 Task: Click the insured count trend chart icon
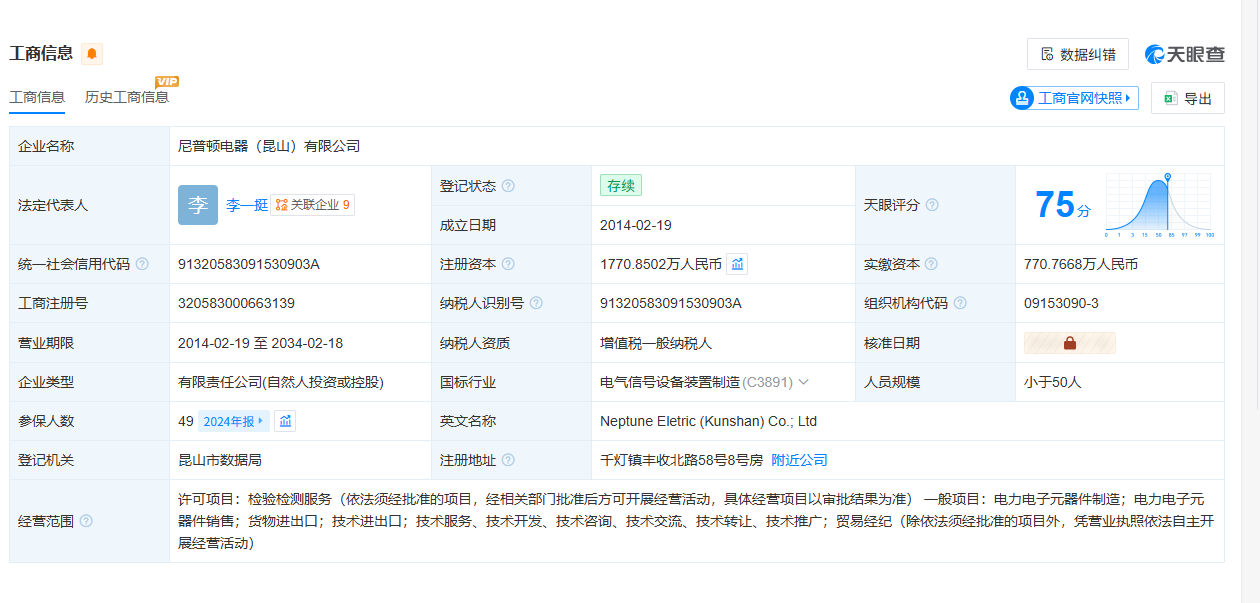285,421
